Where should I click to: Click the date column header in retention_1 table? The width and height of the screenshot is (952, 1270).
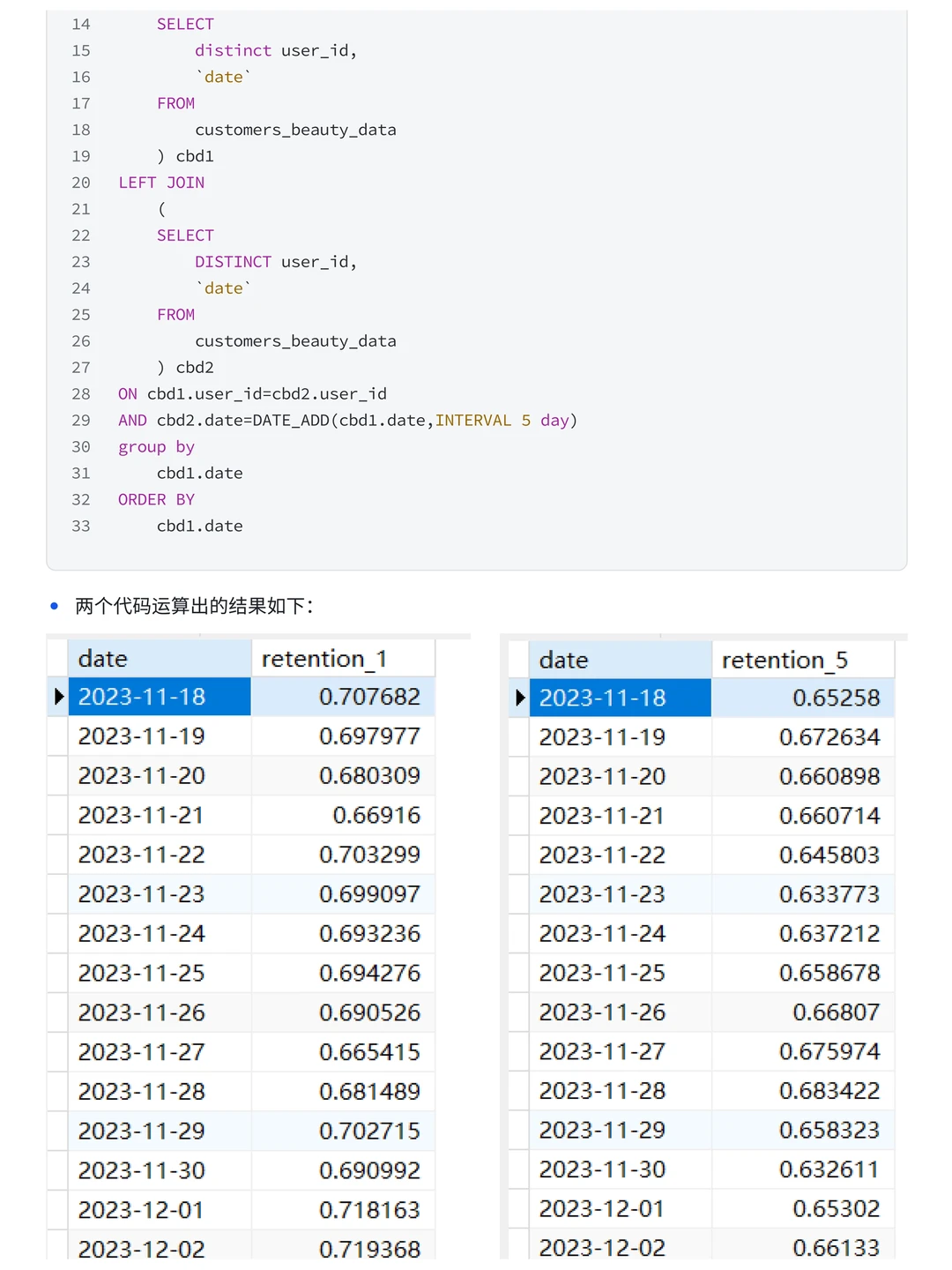pos(160,658)
